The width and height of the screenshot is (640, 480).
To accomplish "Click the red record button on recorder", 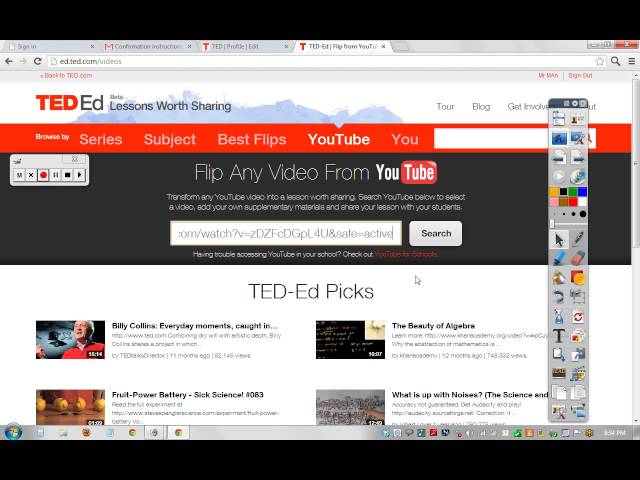I will (x=43, y=175).
